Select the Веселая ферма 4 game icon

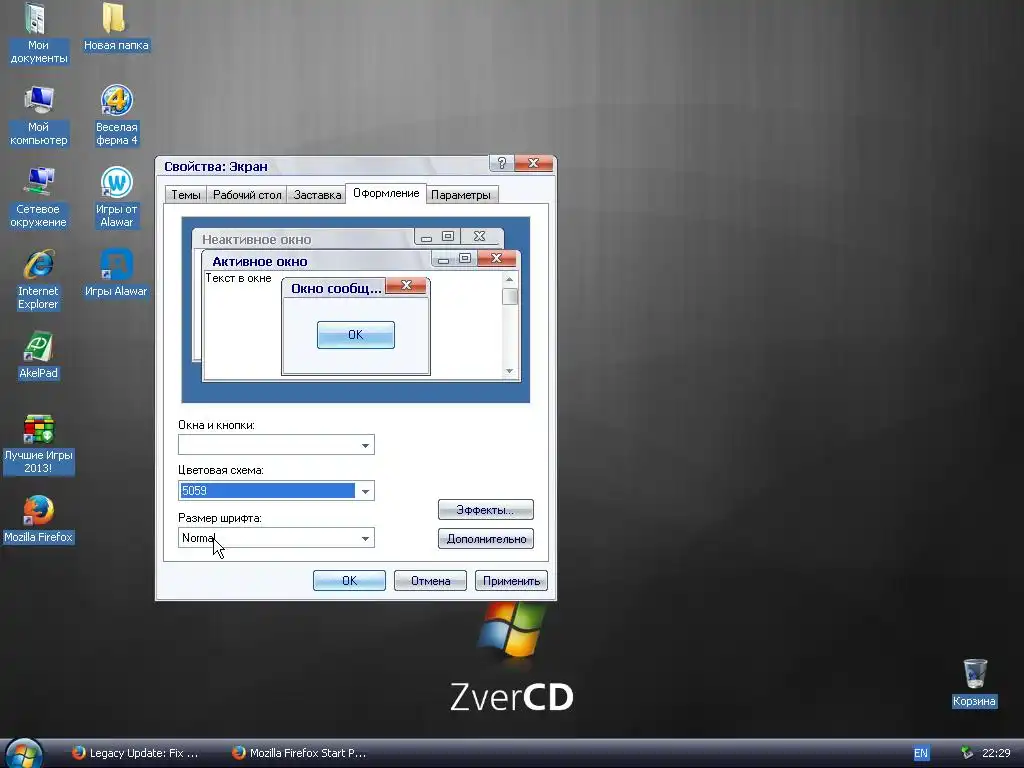coord(116,116)
